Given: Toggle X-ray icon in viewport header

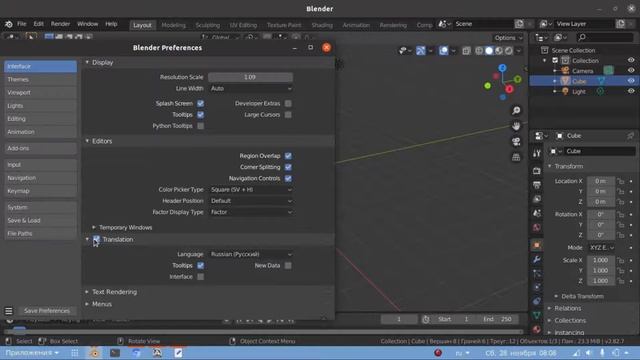Looking at the screenshot, I should click(x=467, y=51).
